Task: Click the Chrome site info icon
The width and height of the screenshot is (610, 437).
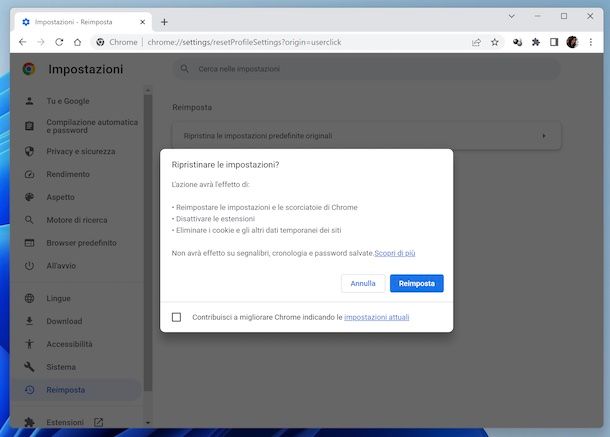Action: tap(100, 42)
